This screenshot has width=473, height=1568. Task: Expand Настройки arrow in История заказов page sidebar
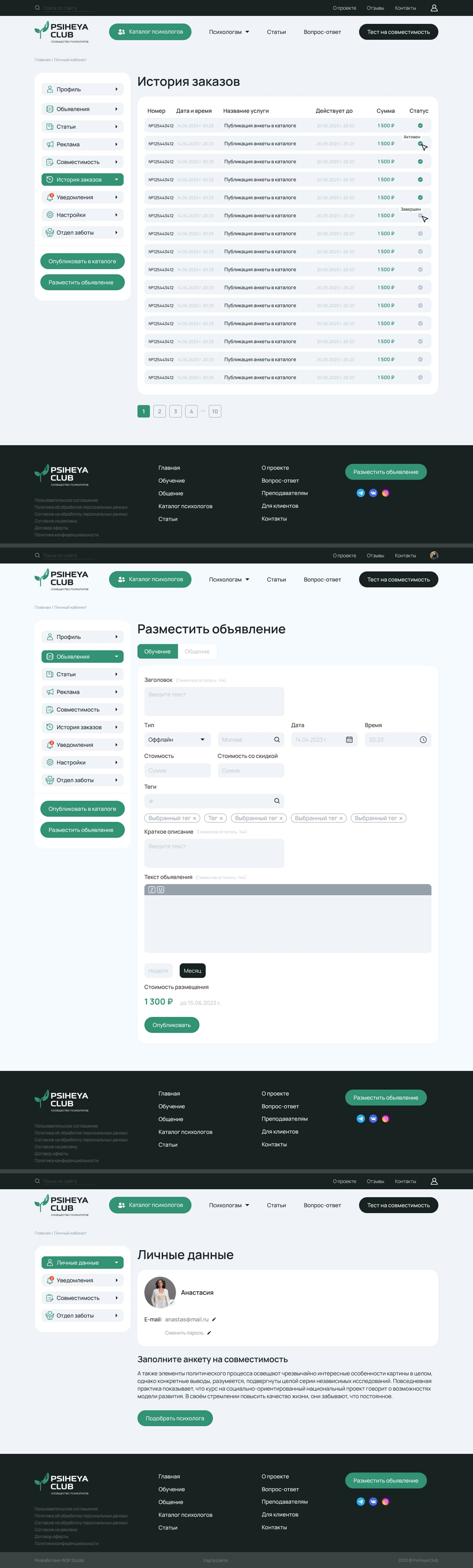click(116, 215)
